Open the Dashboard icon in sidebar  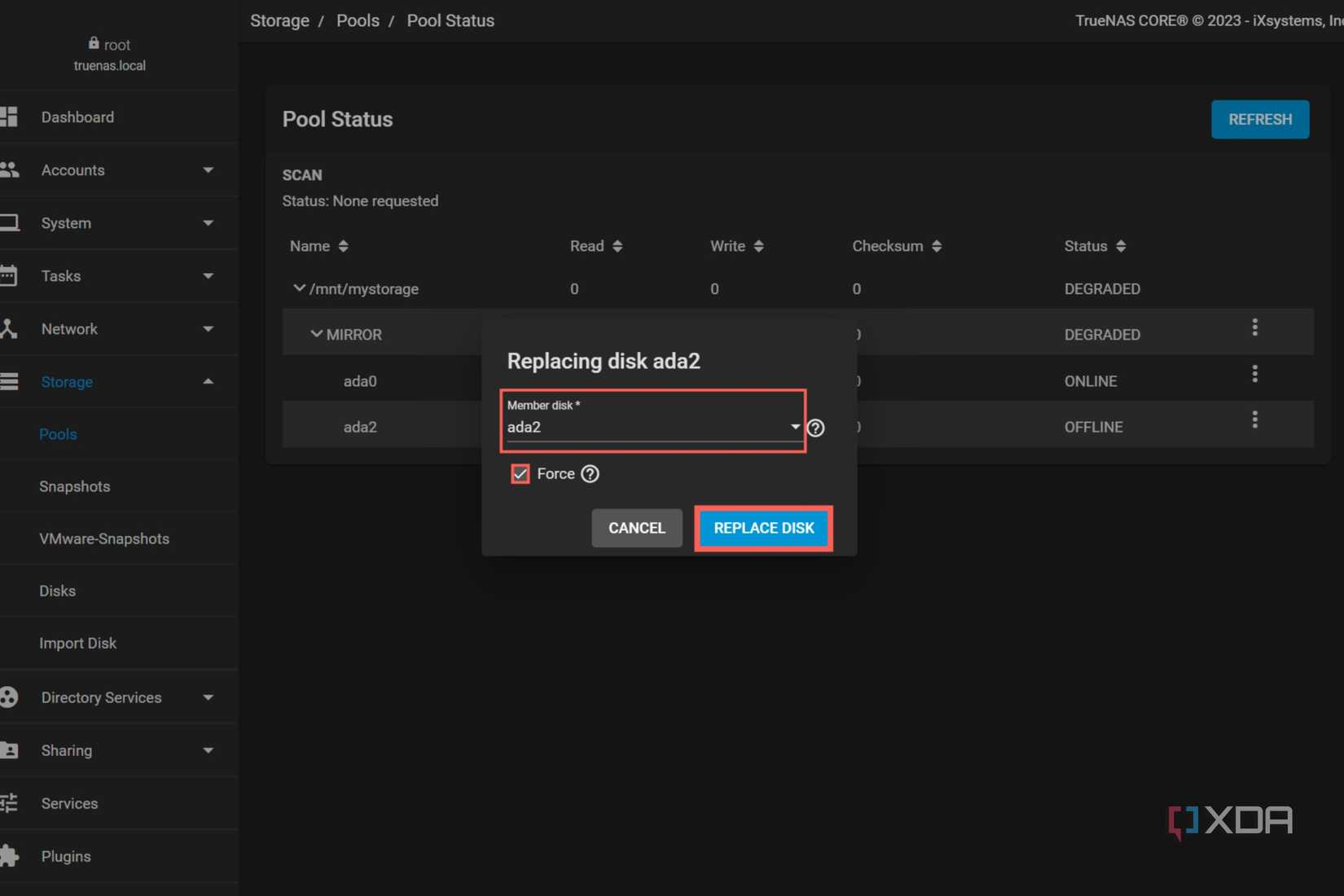(x=9, y=116)
